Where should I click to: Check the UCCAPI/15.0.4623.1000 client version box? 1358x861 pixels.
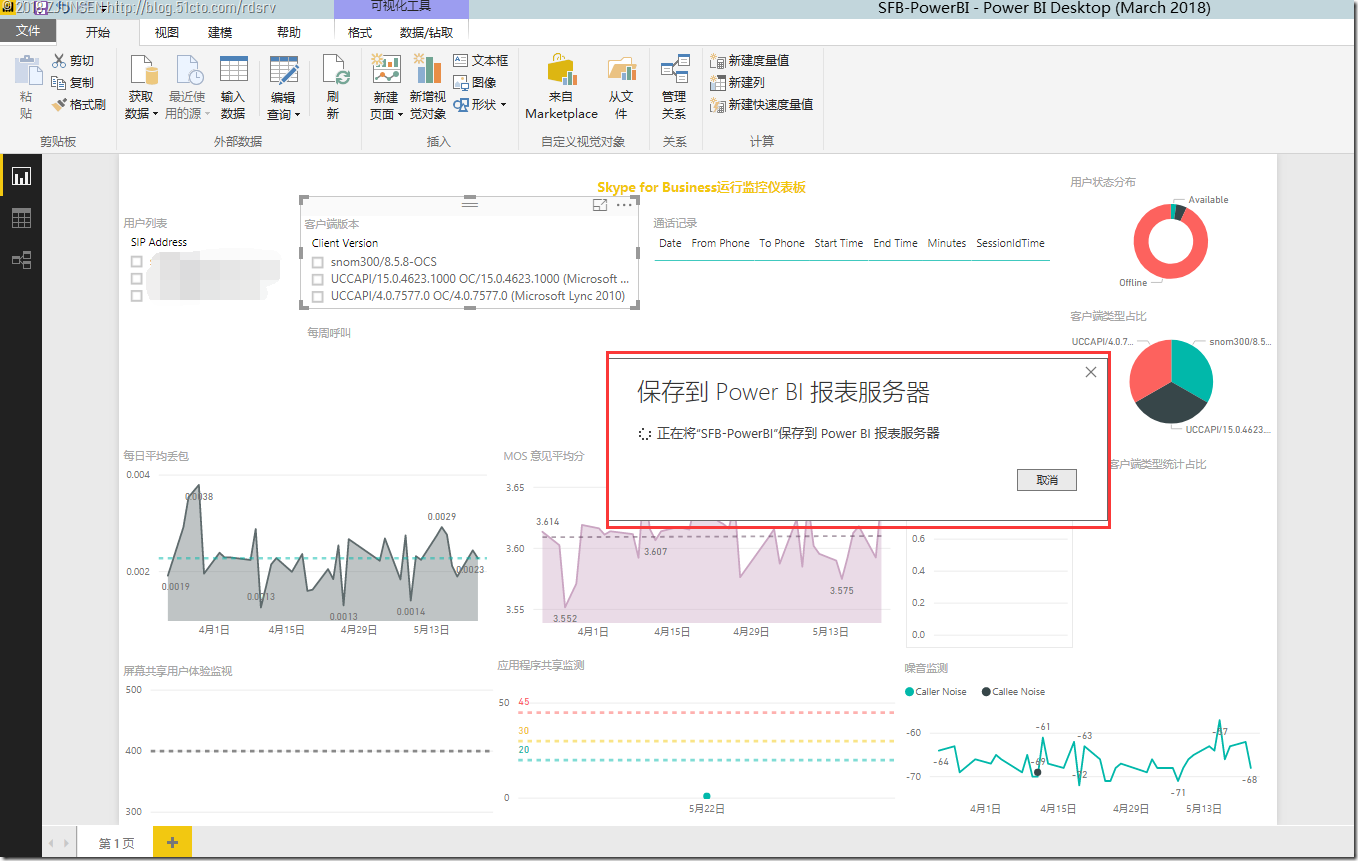click(x=317, y=279)
